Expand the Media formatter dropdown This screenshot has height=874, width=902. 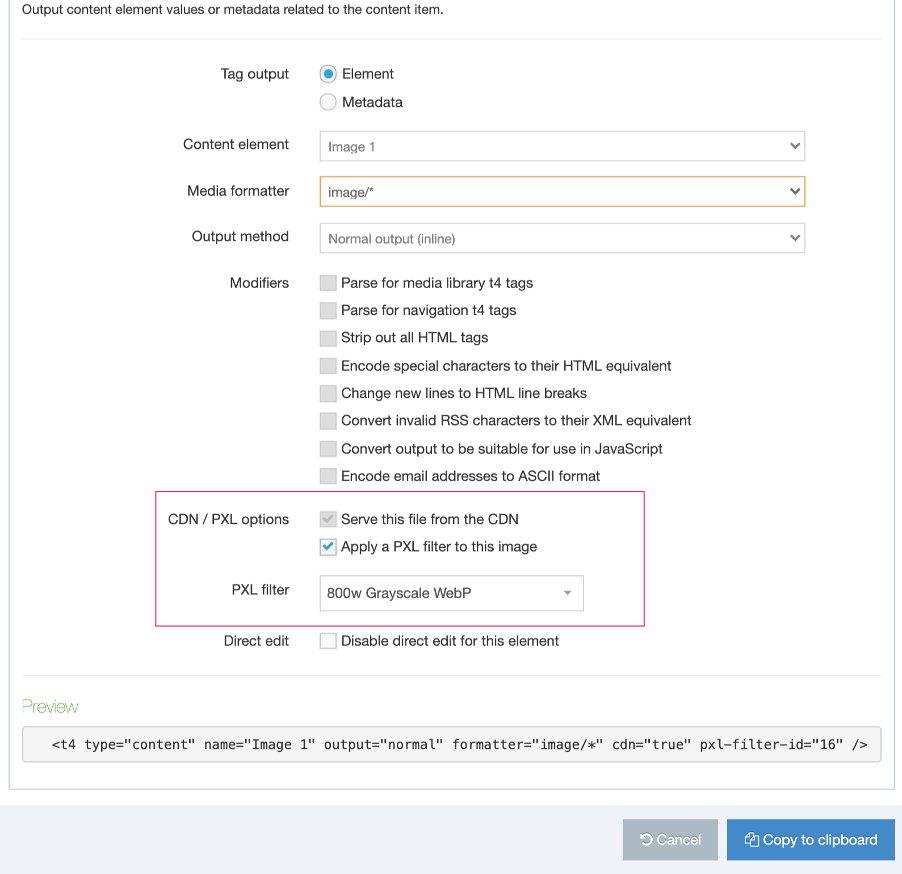562,191
